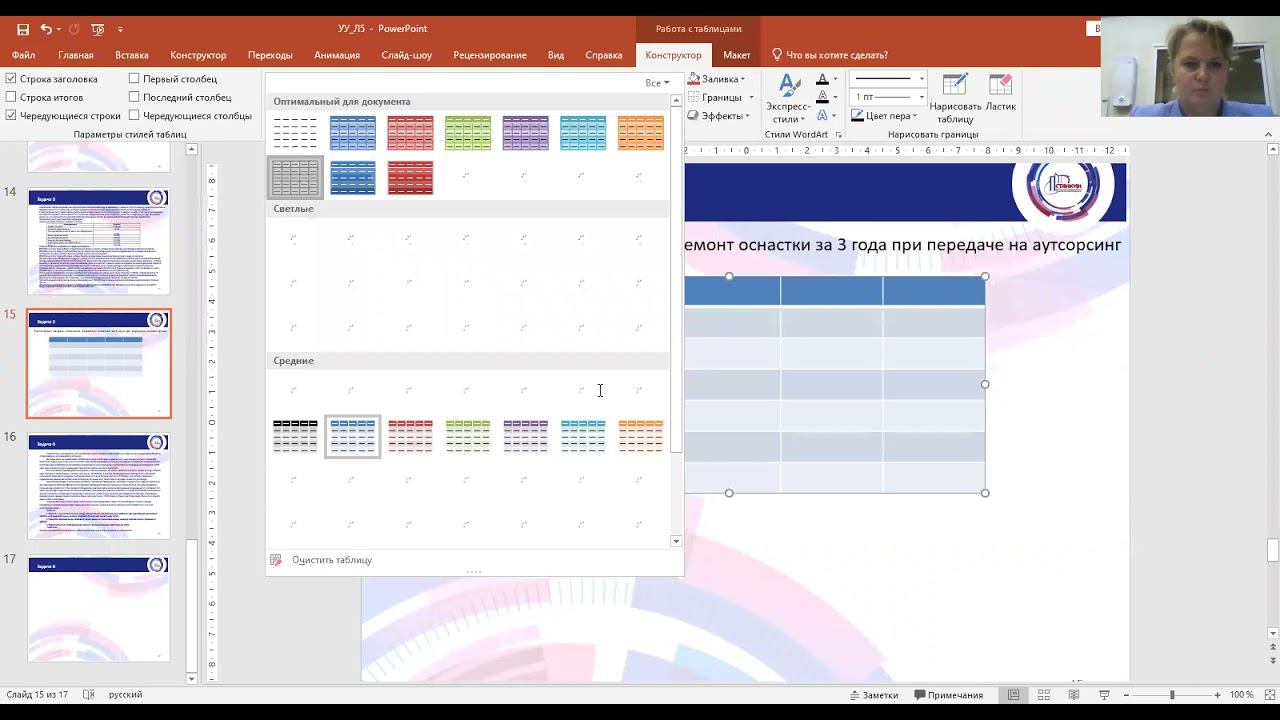Screen dimensions: 1280x720
Task: Open the Эффекты dropdown arrow
Action: [x=747, y=116]
